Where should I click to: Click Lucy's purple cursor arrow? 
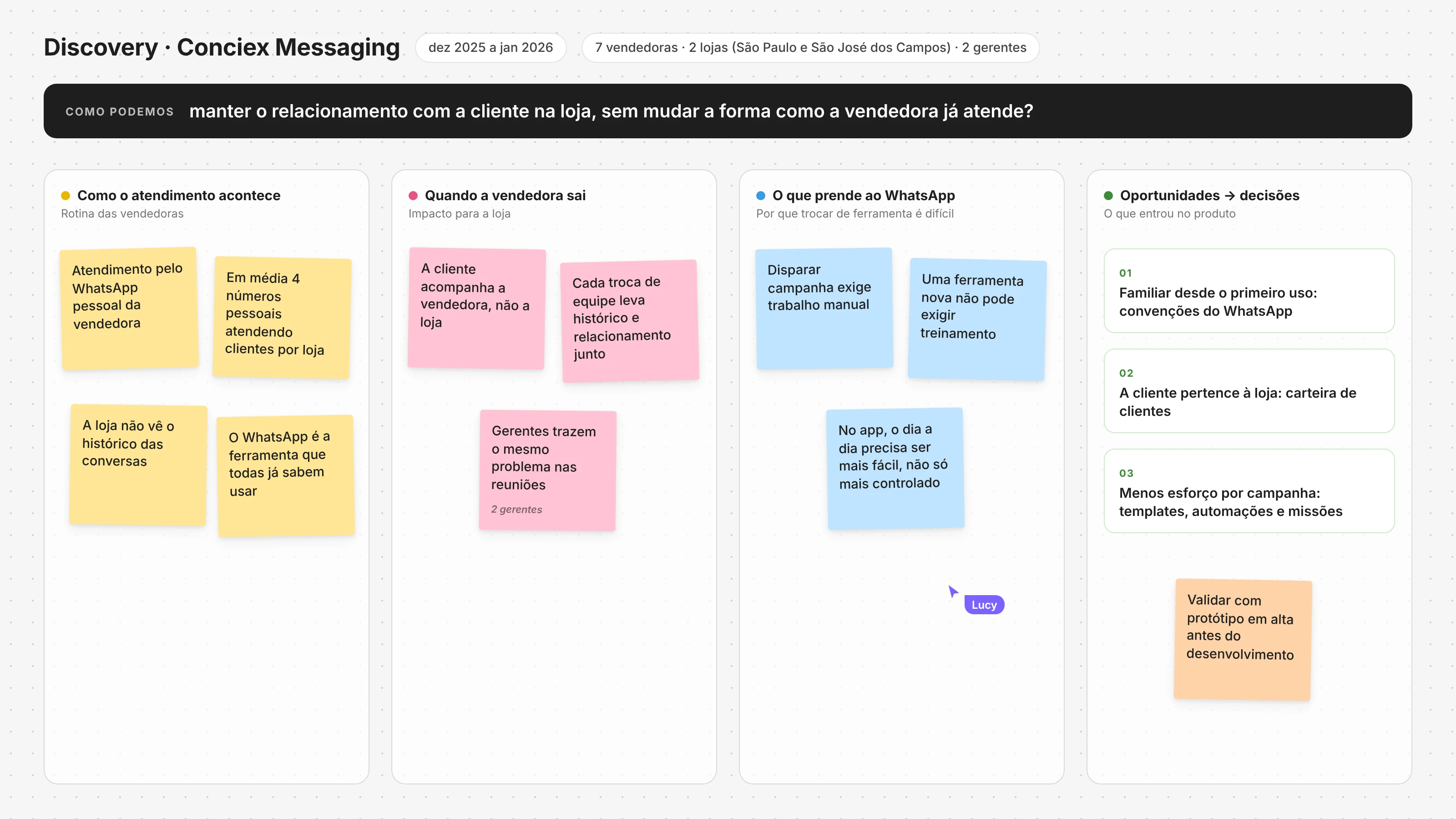[953, 591]
